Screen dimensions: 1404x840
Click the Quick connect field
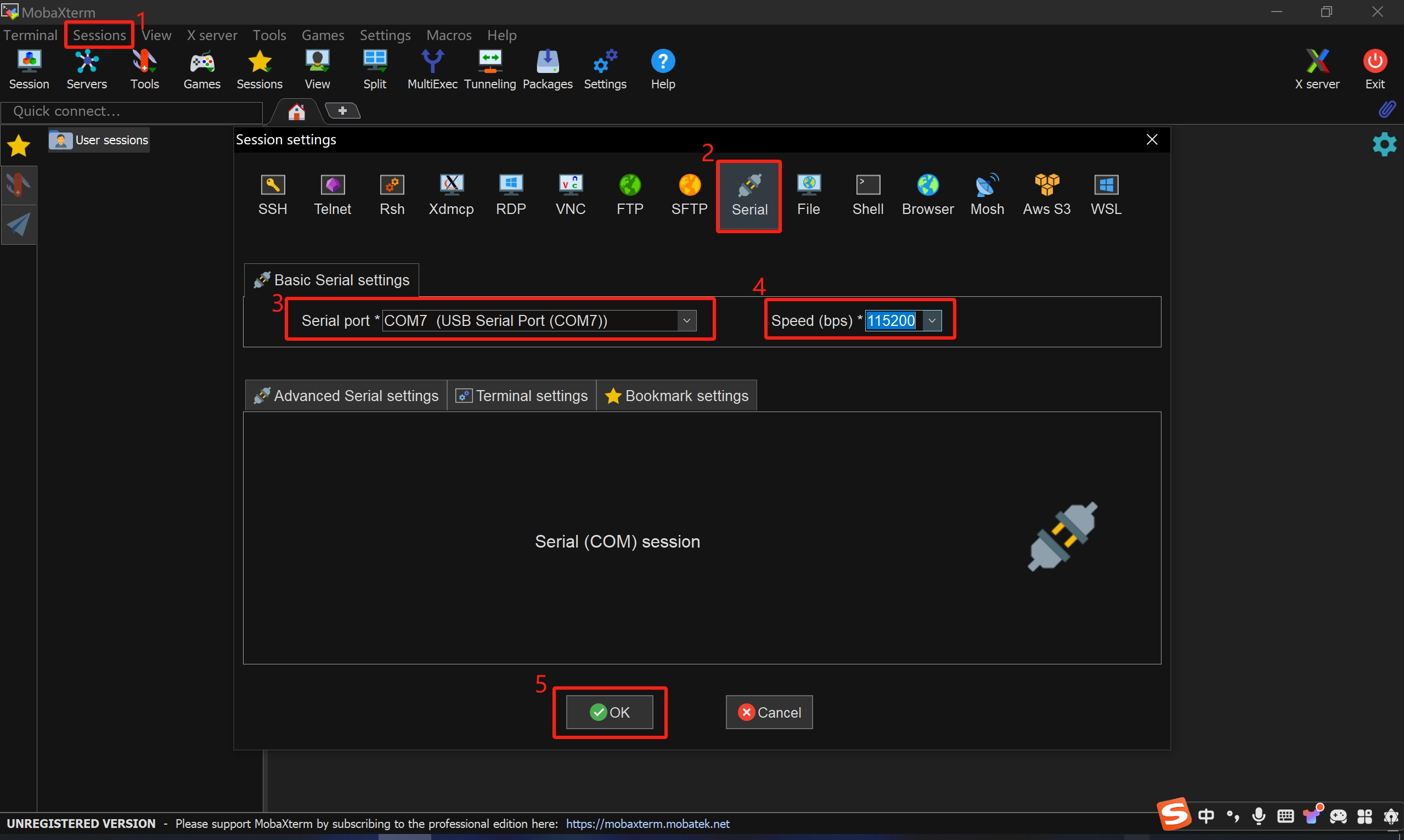click(x=132, y=111)
